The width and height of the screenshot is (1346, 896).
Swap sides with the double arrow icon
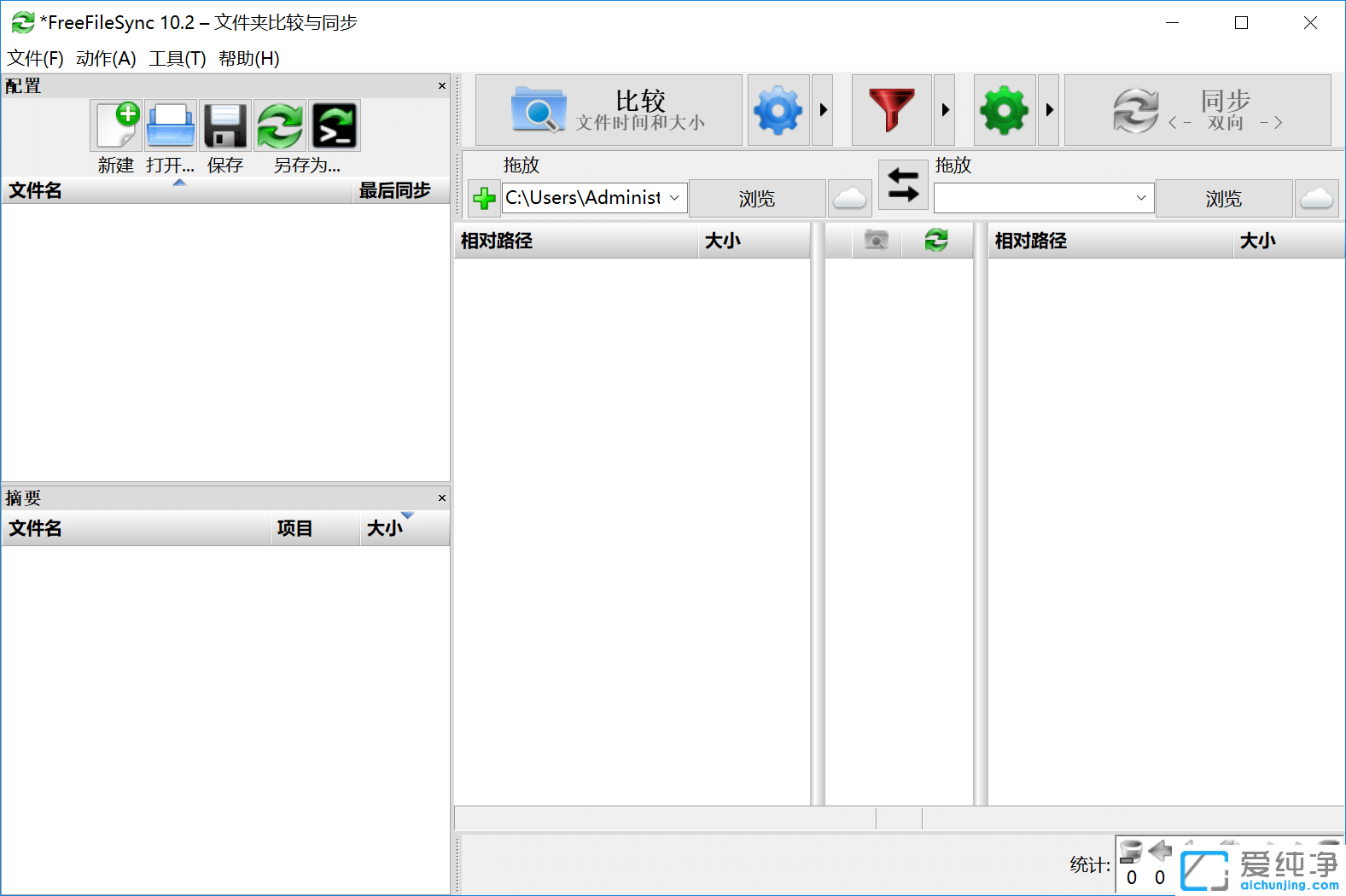click(x=903, y=184)
